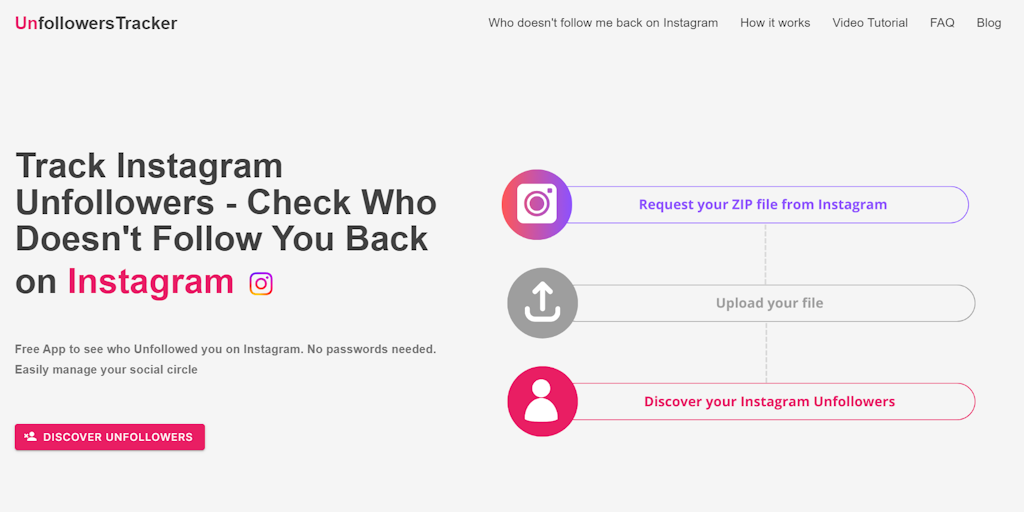The height and width of the screenshot is (512, 1024).
Task: Open "Who doesn't follow me back" nav item
Action: click(603, 23)
